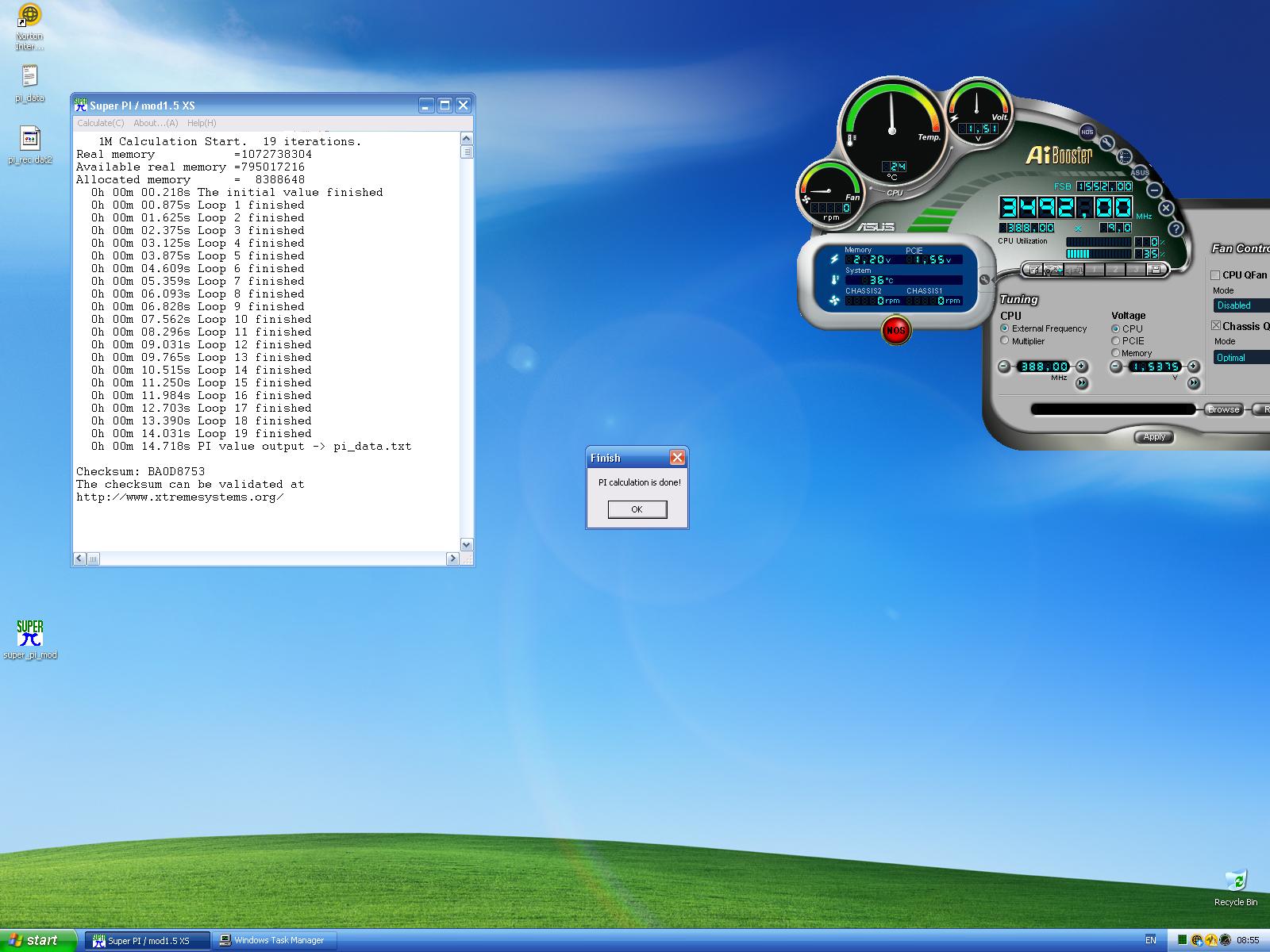Close the Finish dialog with the X
1270x952 pixels.
[677, 458]
